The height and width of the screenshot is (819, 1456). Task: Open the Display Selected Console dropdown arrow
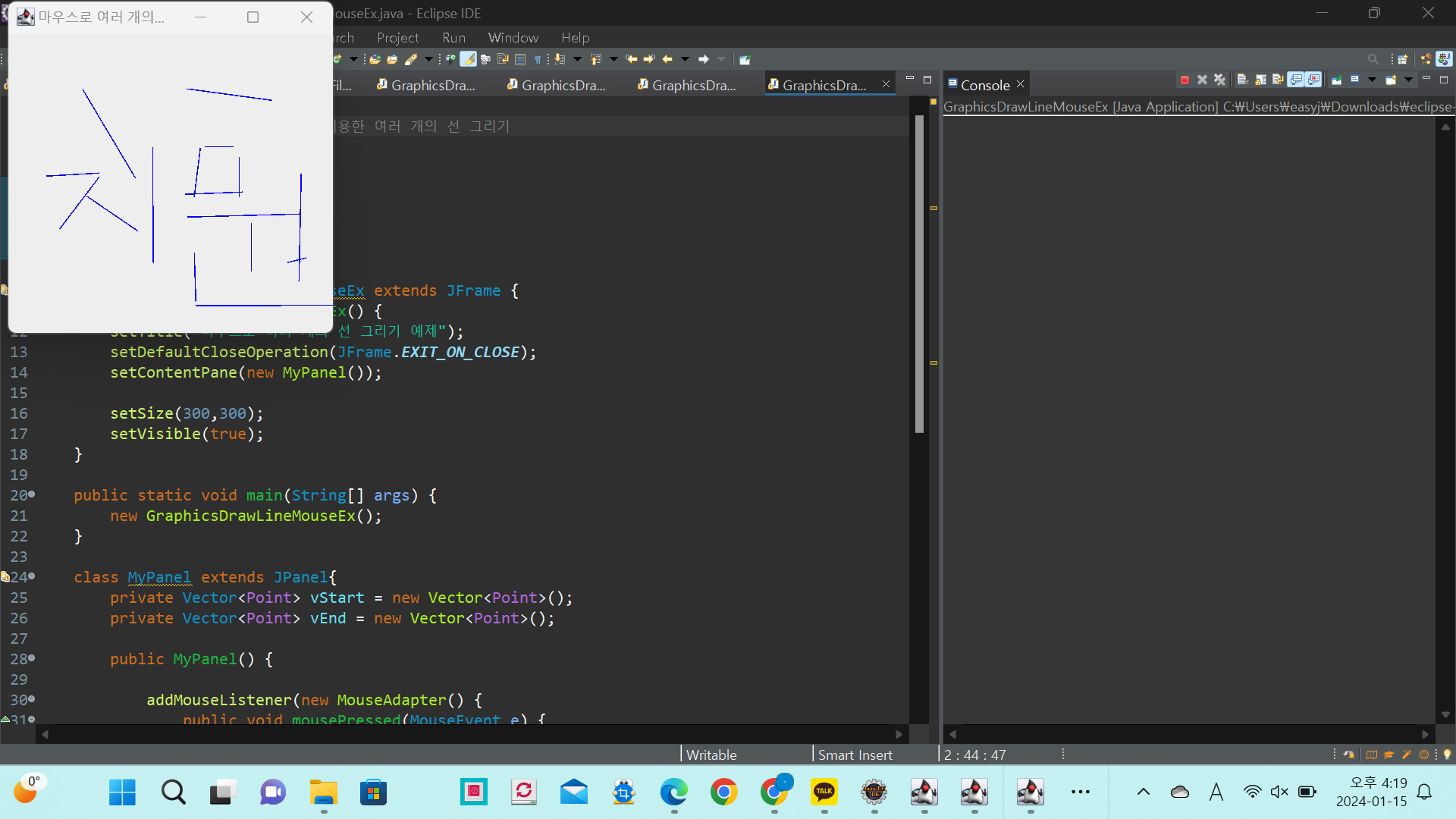[x=1372, y=80]
